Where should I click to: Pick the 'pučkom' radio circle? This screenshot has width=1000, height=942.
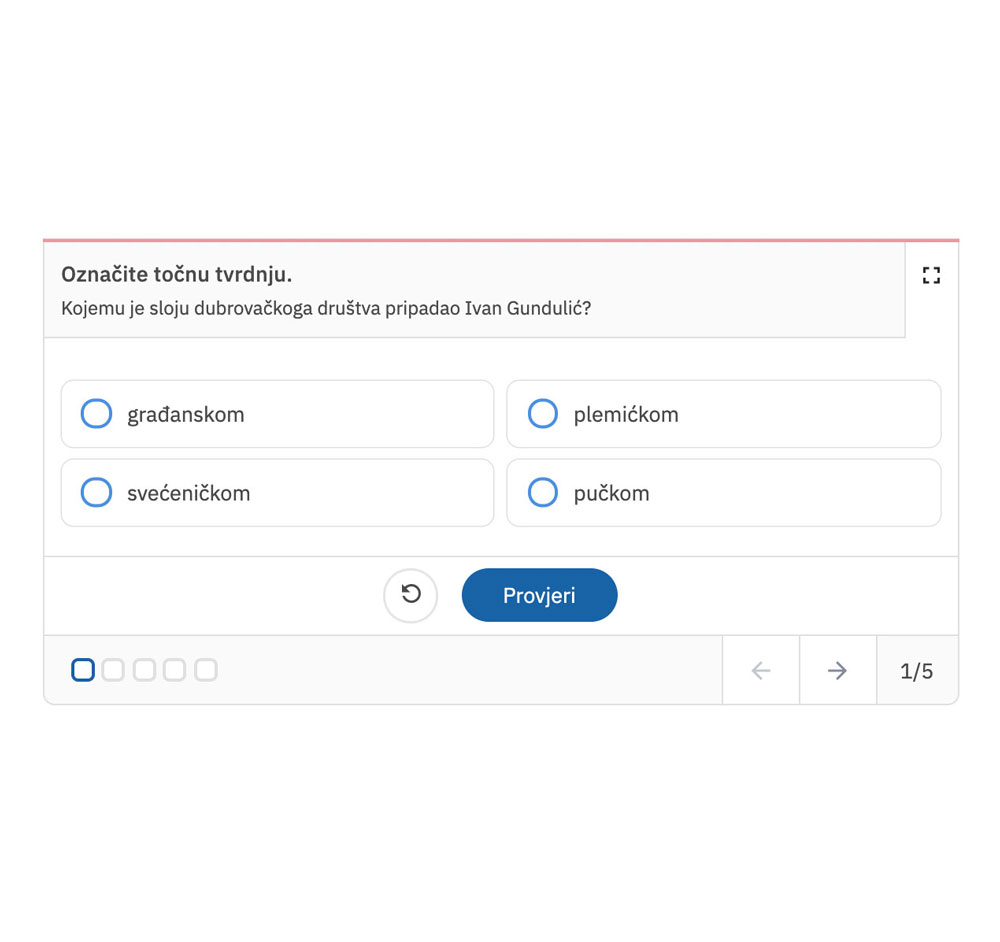pos(542,493)
